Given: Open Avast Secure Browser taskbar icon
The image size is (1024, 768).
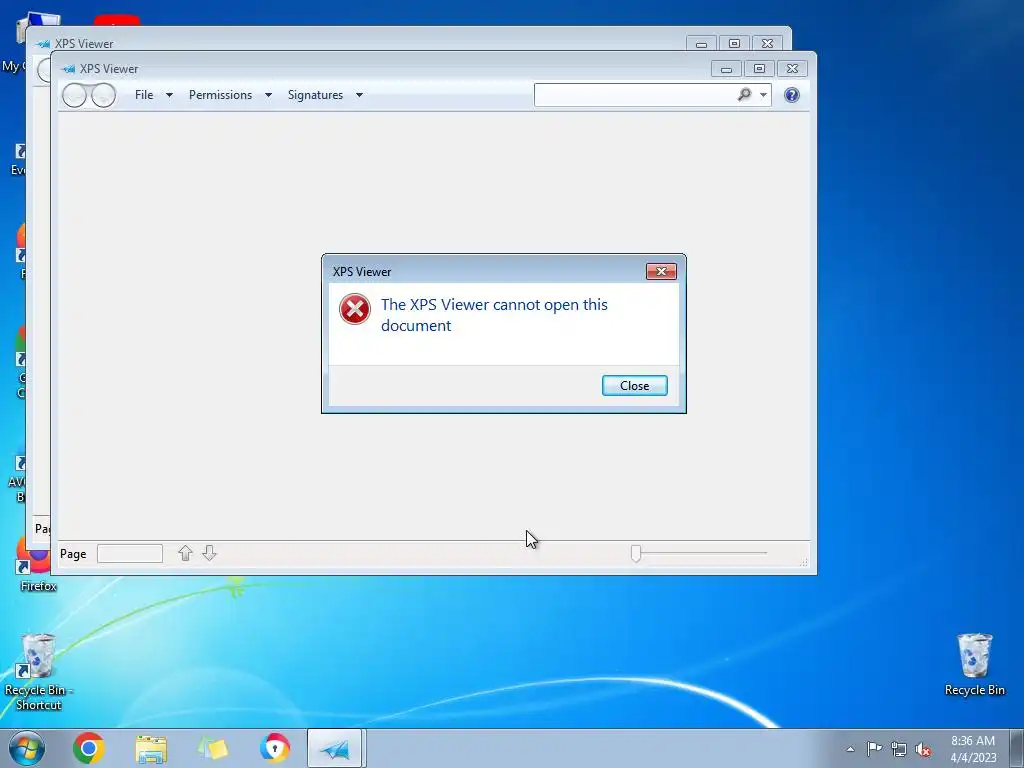Looking at the screenshot, I should [274, 748].
